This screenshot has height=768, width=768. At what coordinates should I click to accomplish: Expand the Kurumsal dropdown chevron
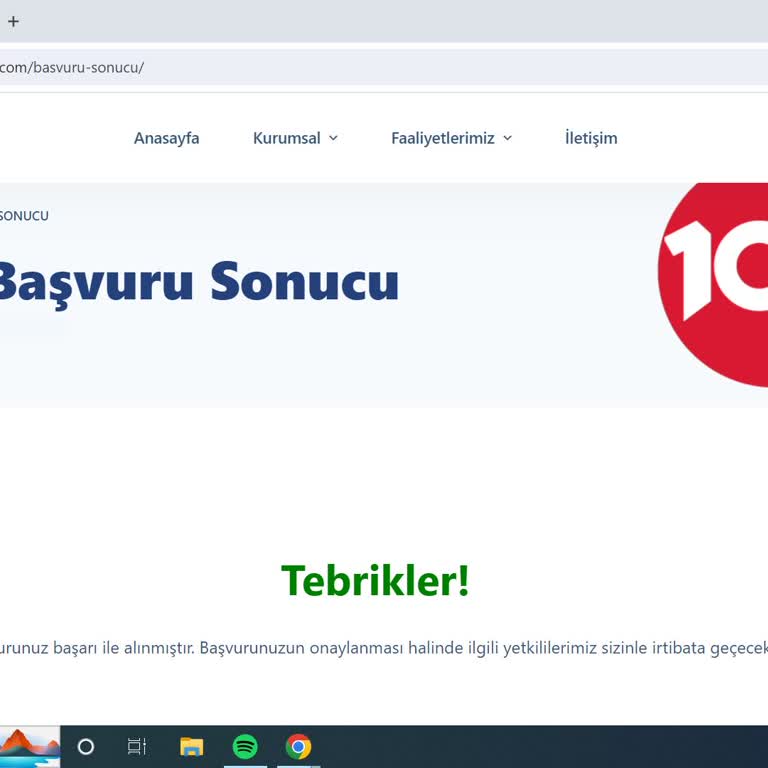pos(333,138)
